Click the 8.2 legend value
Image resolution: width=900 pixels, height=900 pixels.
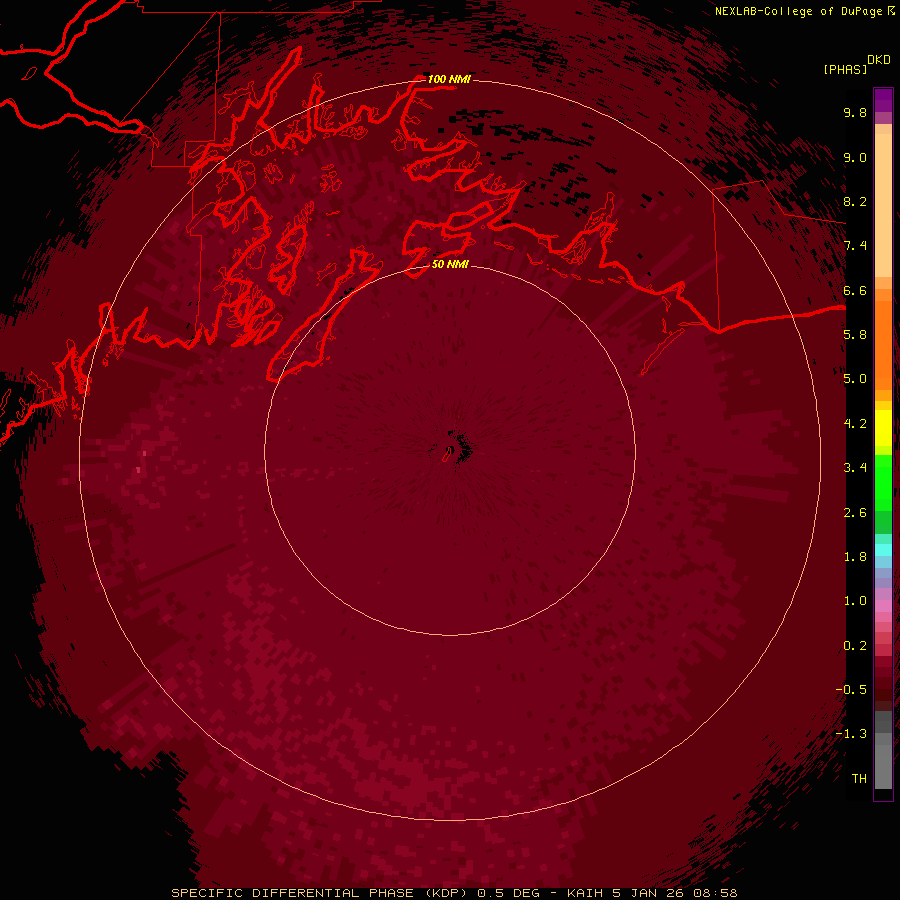855,201
